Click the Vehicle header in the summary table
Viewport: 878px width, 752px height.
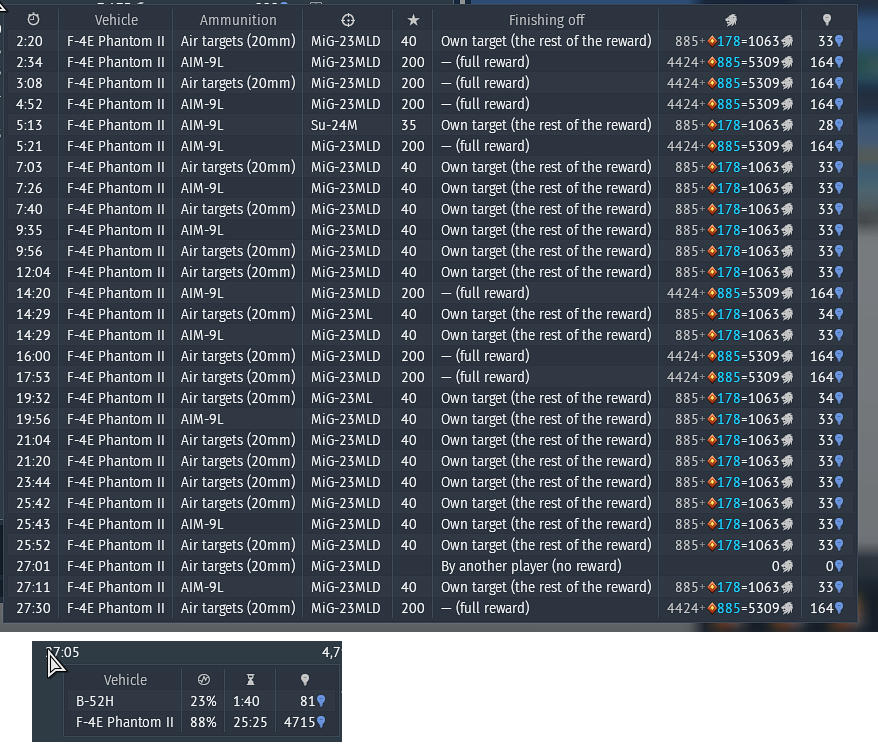click(125, 680)
